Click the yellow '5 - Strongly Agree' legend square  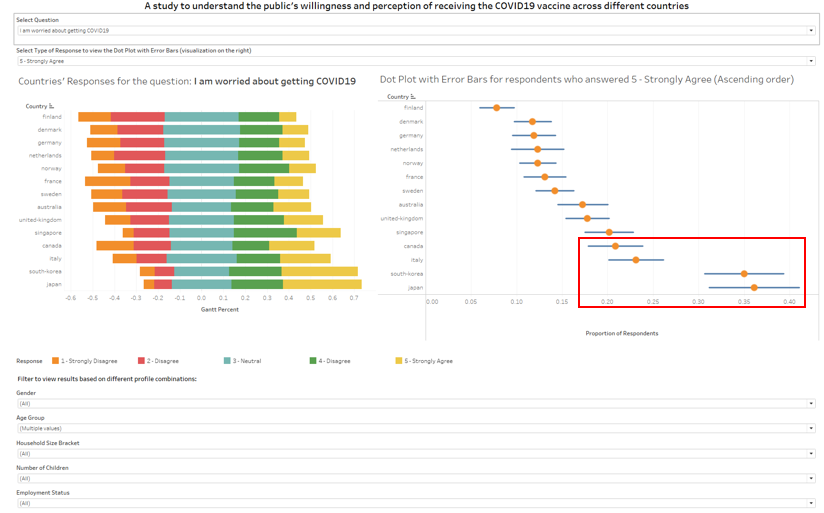pyautogui.click(x=400, y=360)
